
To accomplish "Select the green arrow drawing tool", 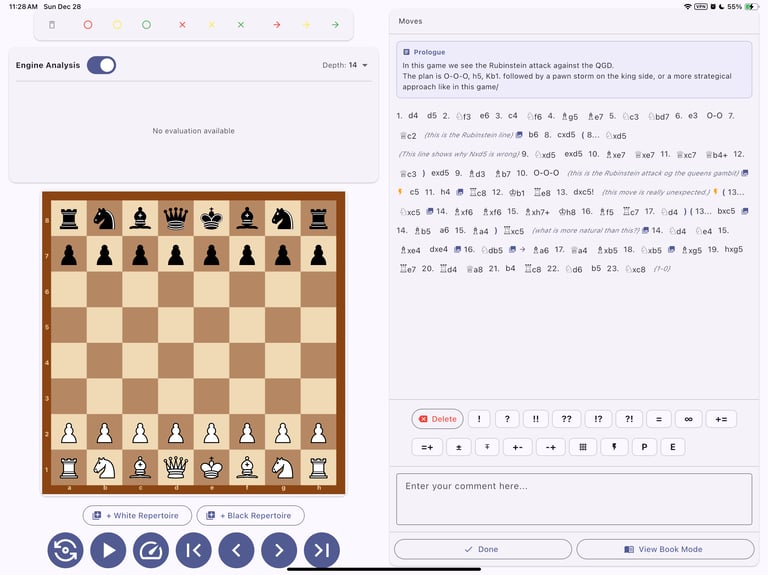I will coord(336,24).
